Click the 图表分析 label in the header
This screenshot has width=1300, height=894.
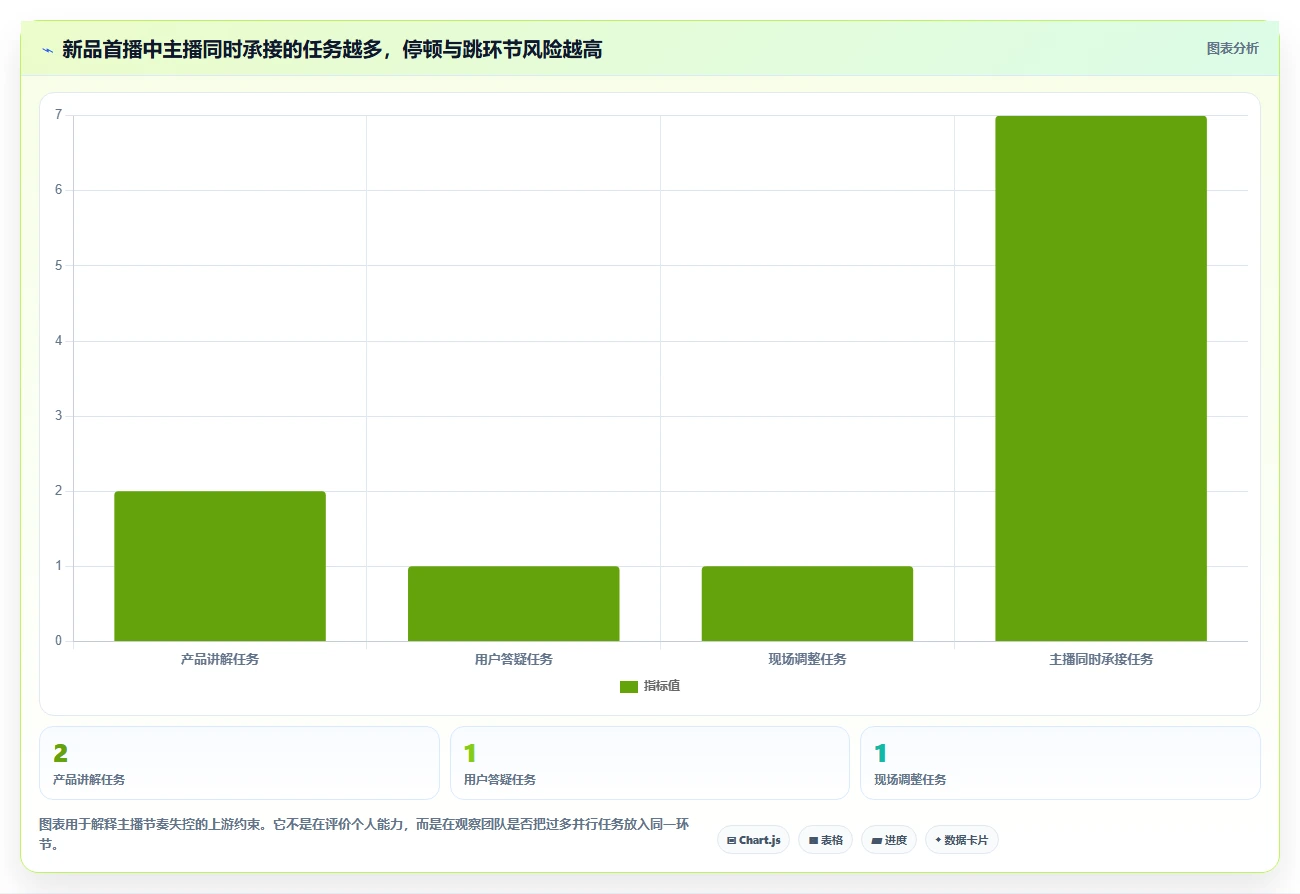pos(1232,48)
